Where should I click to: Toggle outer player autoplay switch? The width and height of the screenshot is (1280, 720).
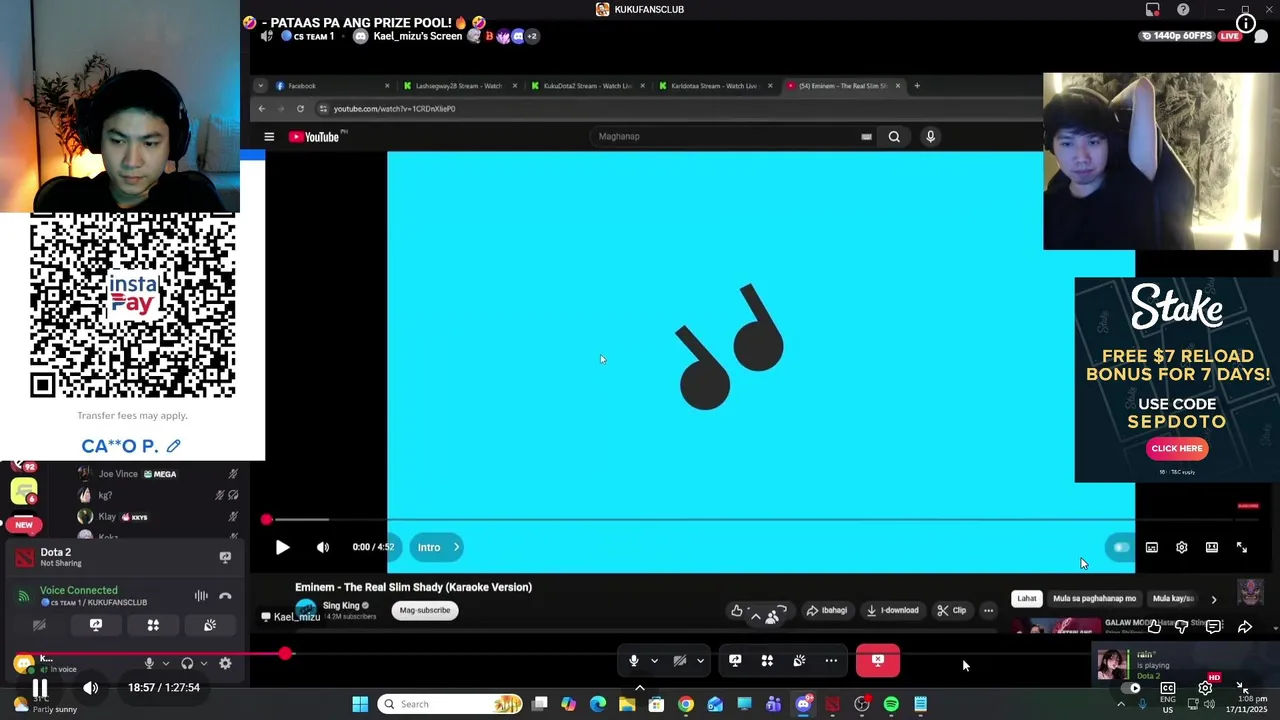tap(1131, 688)
